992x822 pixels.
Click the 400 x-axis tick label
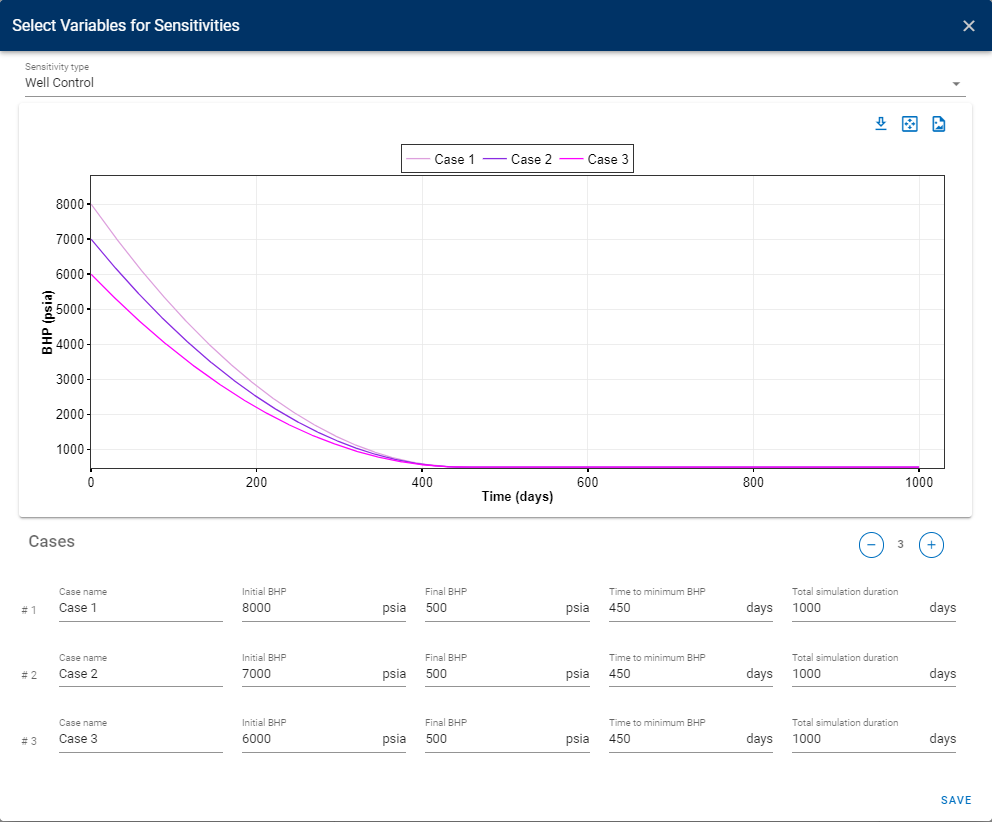tap(422, 482)
